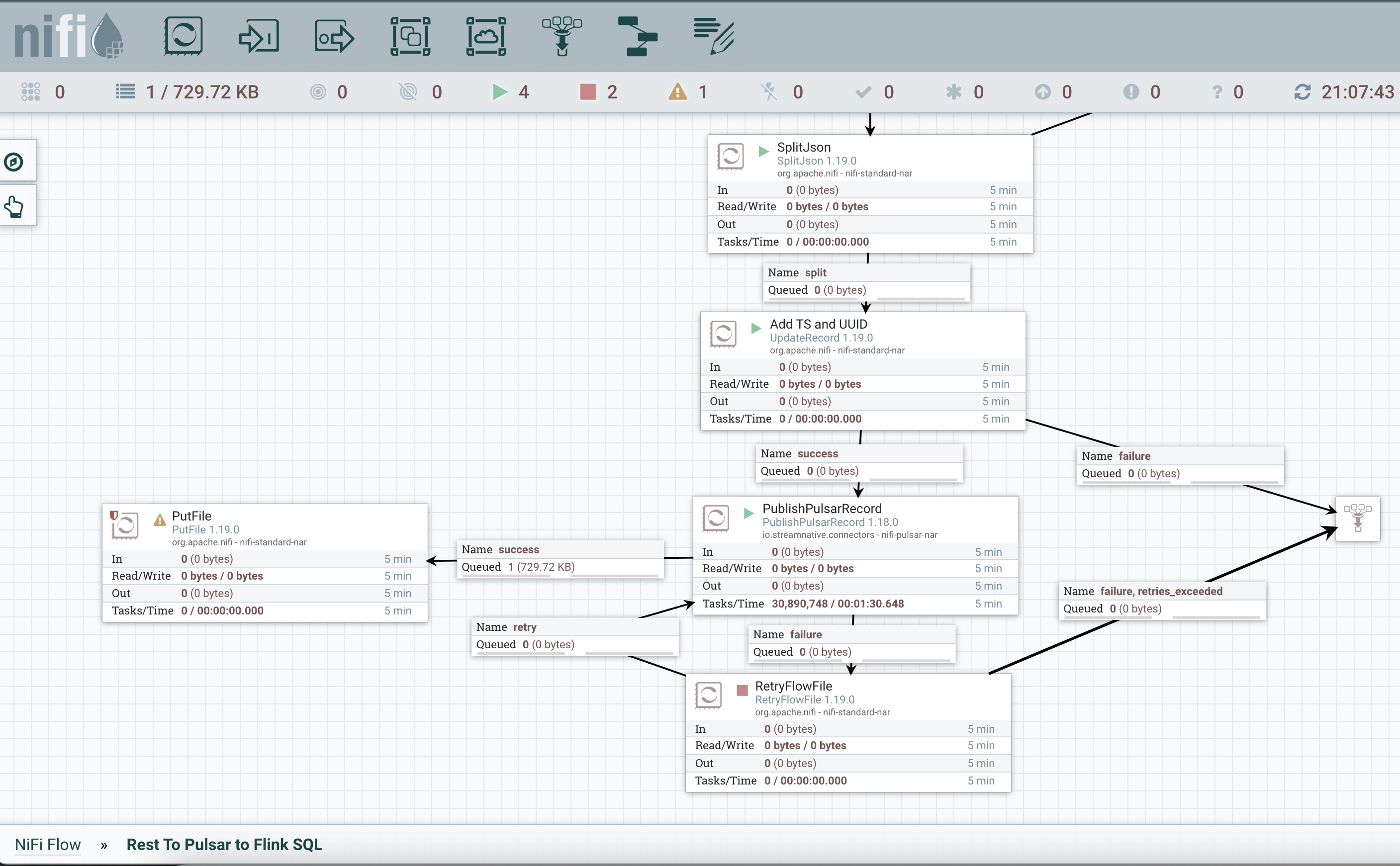Expand the Operate panel hand button
This screenshot has width=1400, height=866.
14,206
